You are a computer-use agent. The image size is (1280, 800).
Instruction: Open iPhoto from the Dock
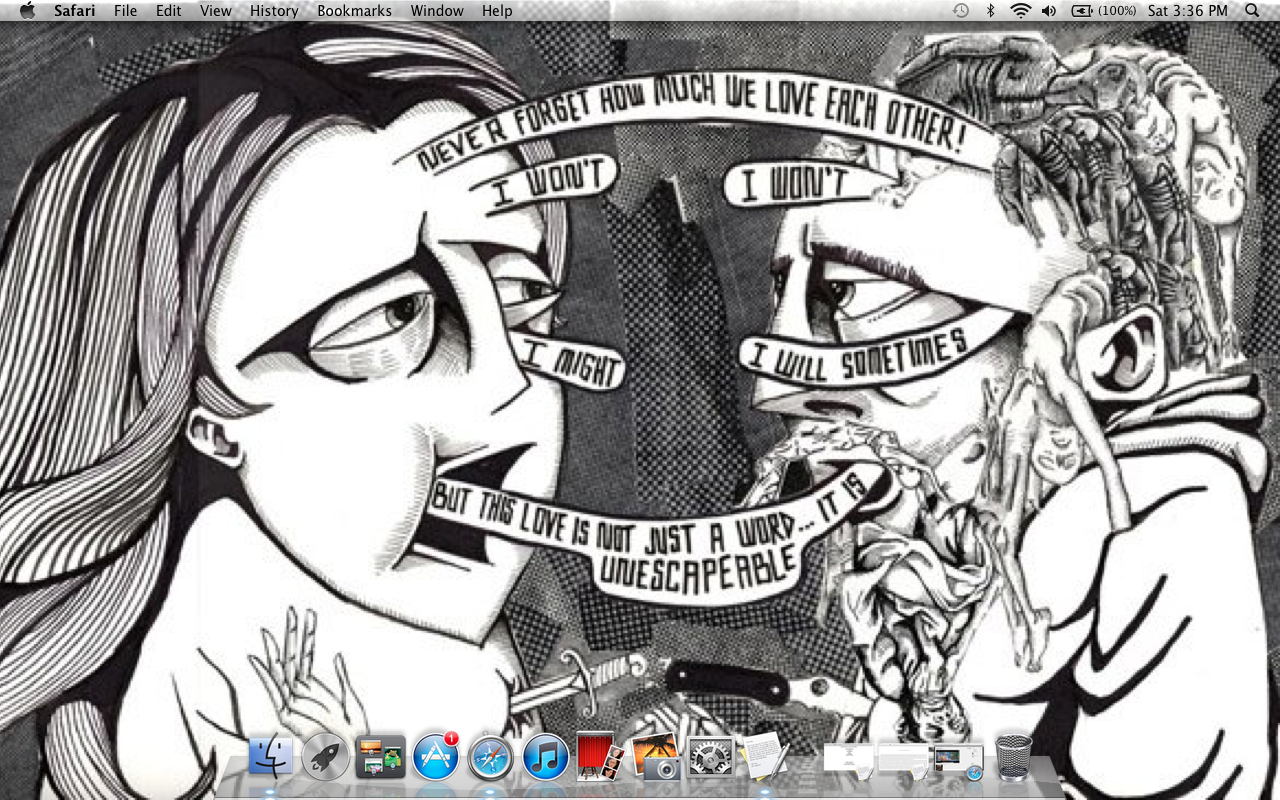click(x=656, y=757)
